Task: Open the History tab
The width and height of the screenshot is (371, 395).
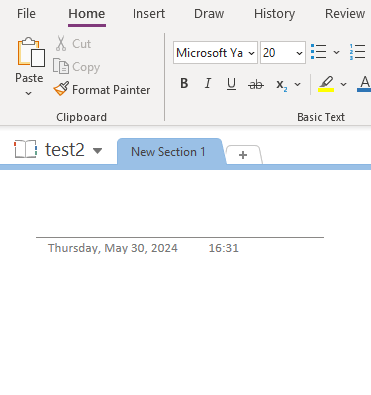Action: [274, 14]
